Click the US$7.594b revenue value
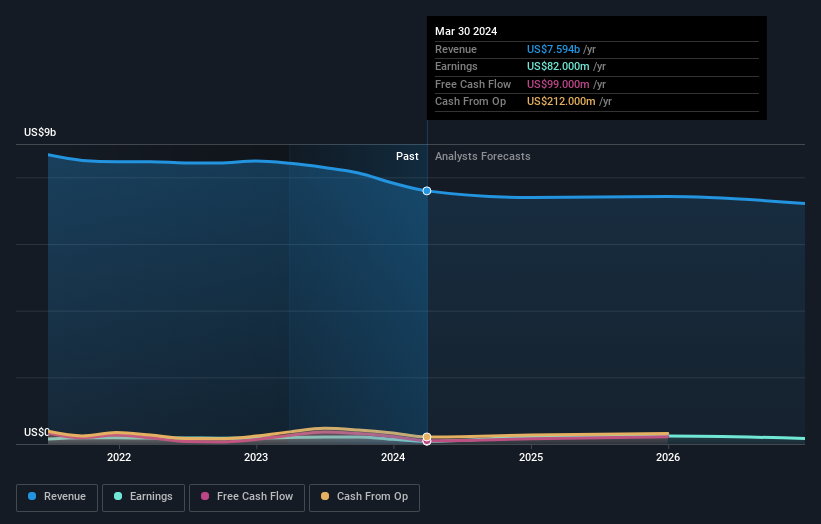 click(x=553, y=49)
